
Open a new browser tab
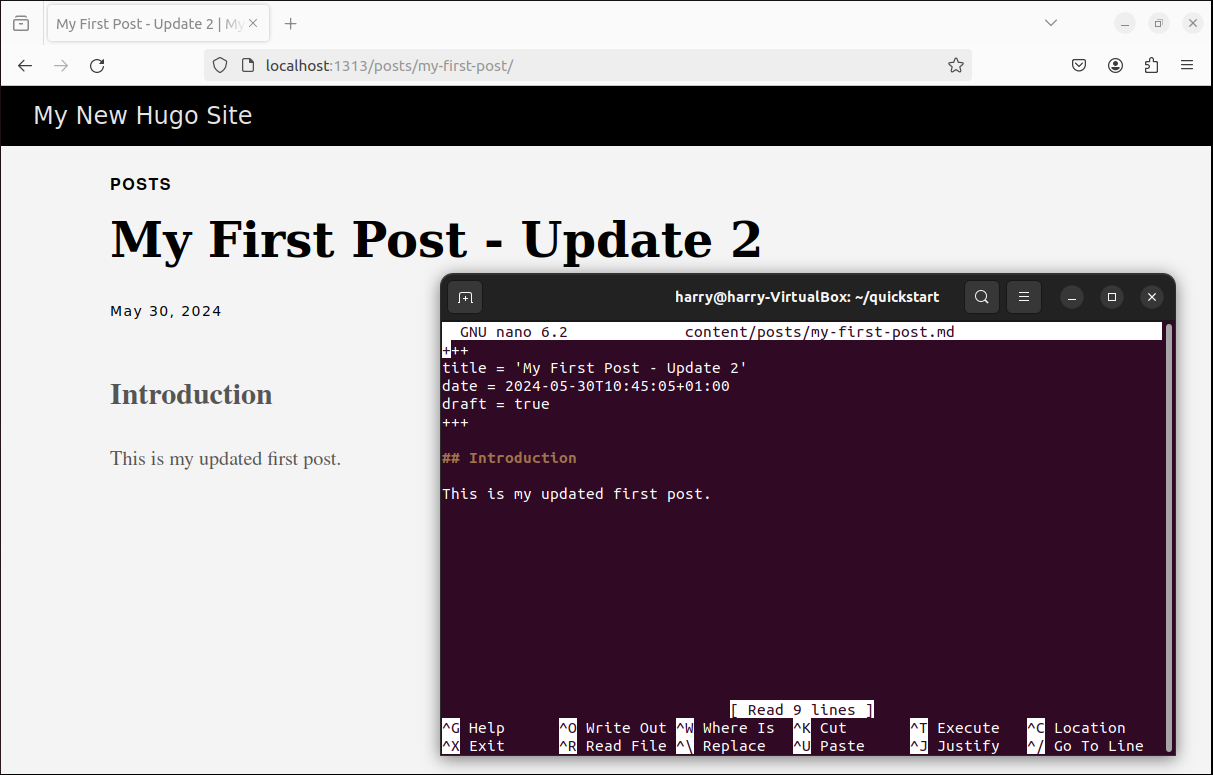point(290,23)
